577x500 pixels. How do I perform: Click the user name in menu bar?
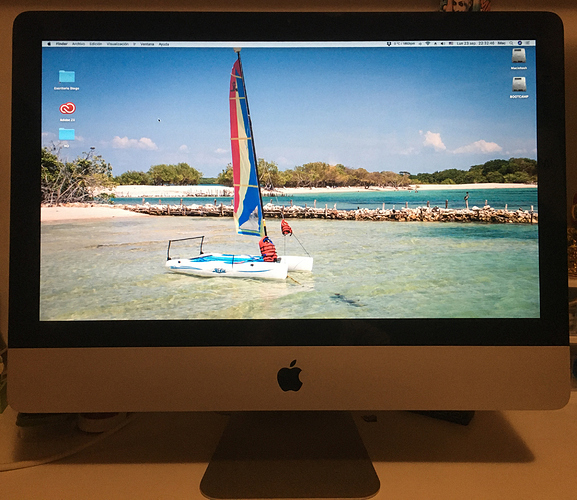502,43
